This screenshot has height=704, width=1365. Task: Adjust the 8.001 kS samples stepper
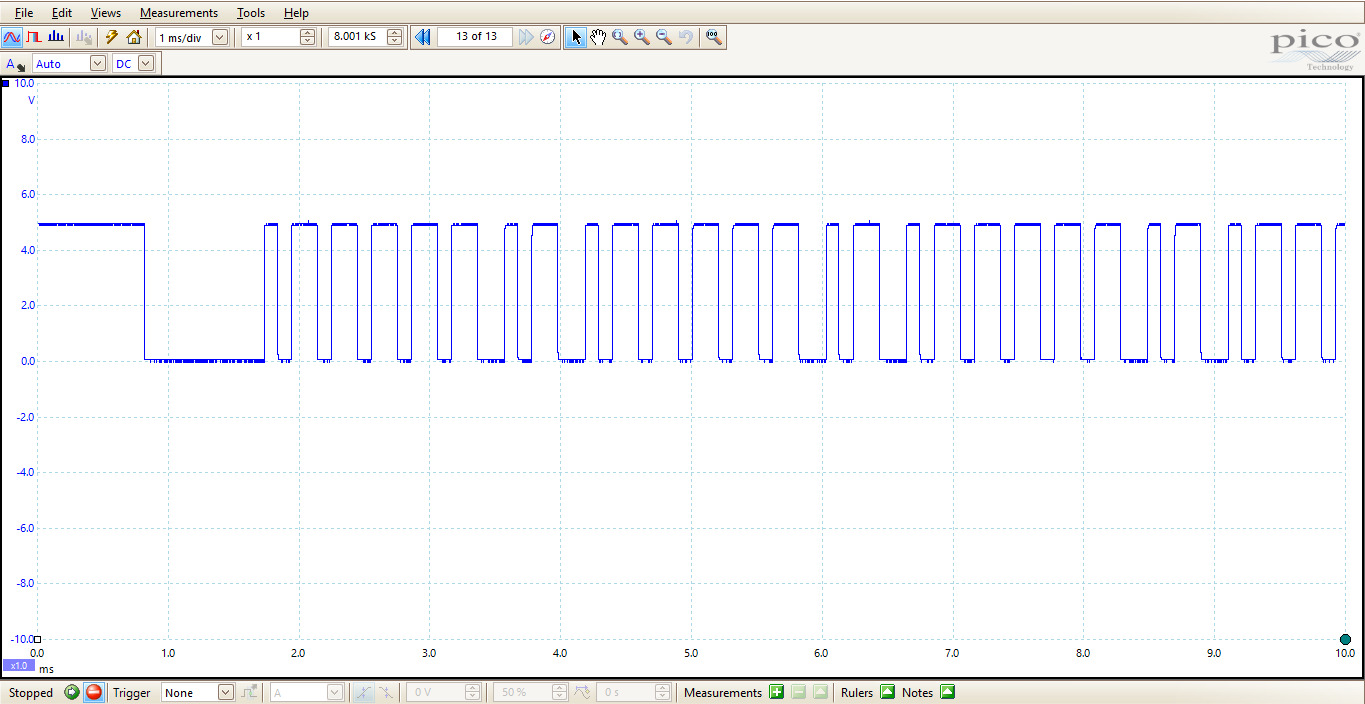394,37
